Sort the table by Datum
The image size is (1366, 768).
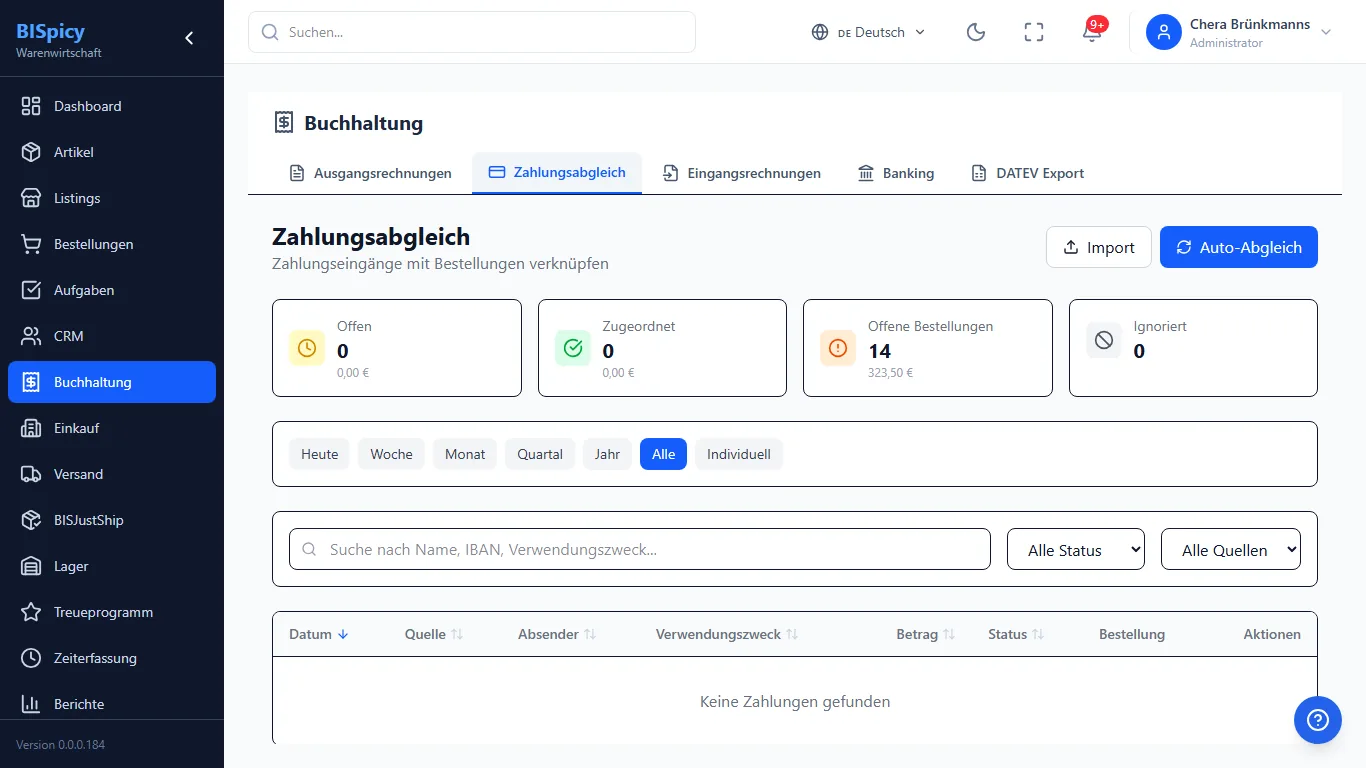(319, 634)
